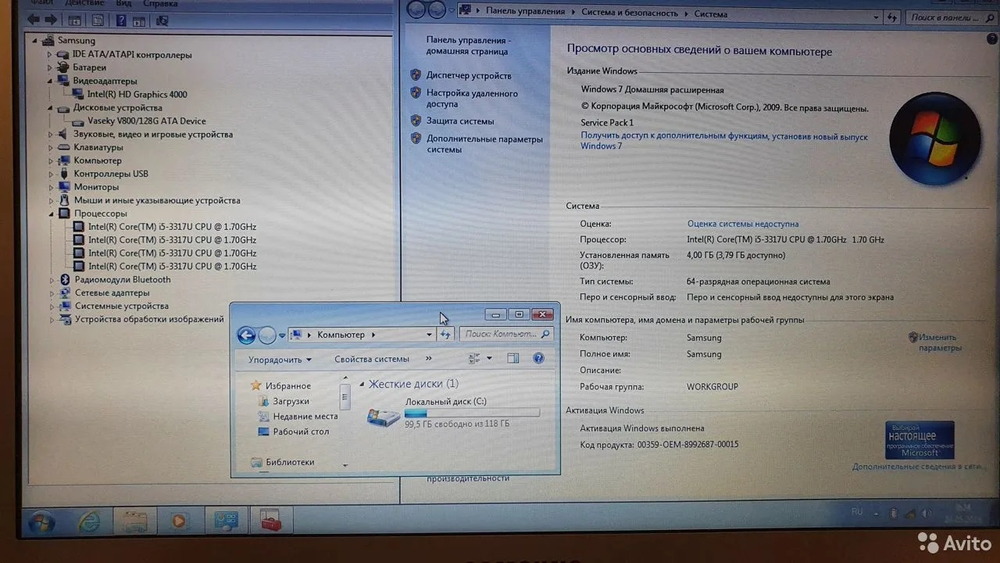Select Системные устройства category

pyautogui.click(x=122, y=306)
